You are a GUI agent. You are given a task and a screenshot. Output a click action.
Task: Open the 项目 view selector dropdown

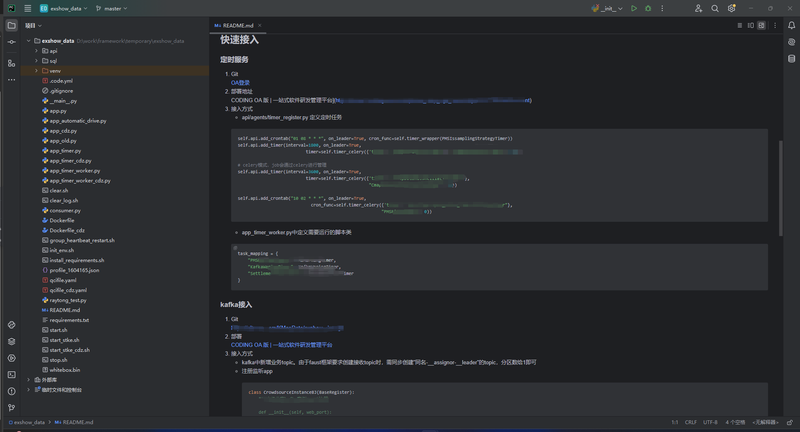pos(33,26)
